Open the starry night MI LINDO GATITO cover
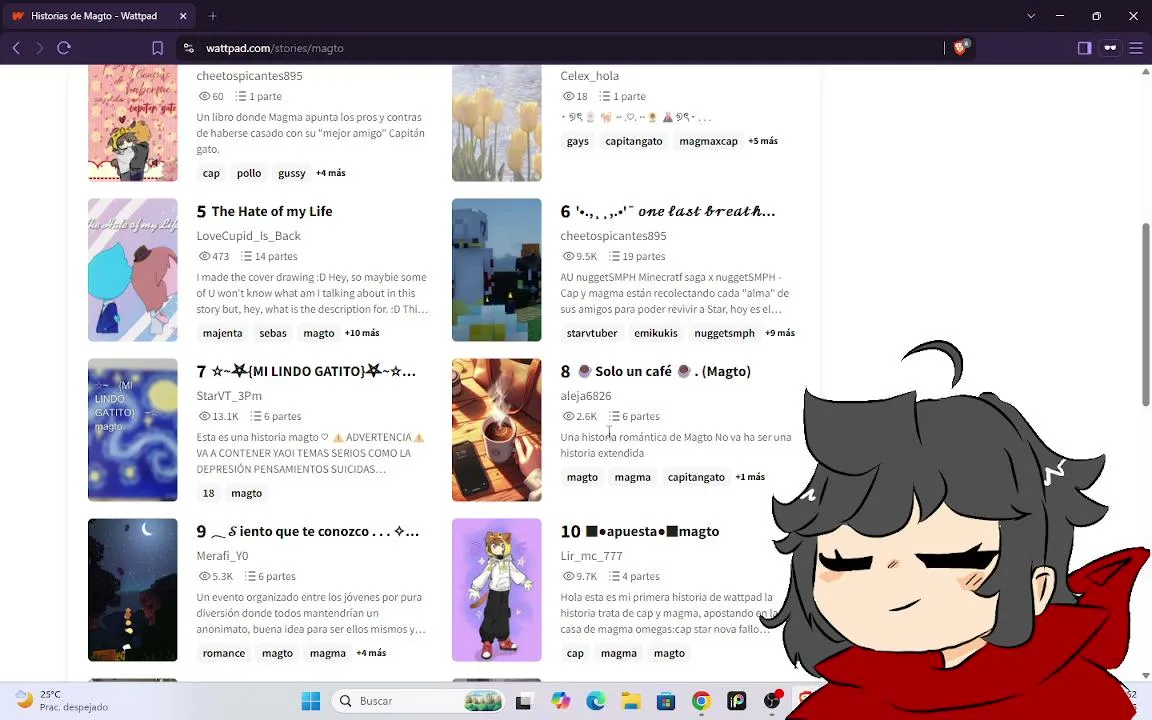The image size is (1152, 720). click(132, 430)
